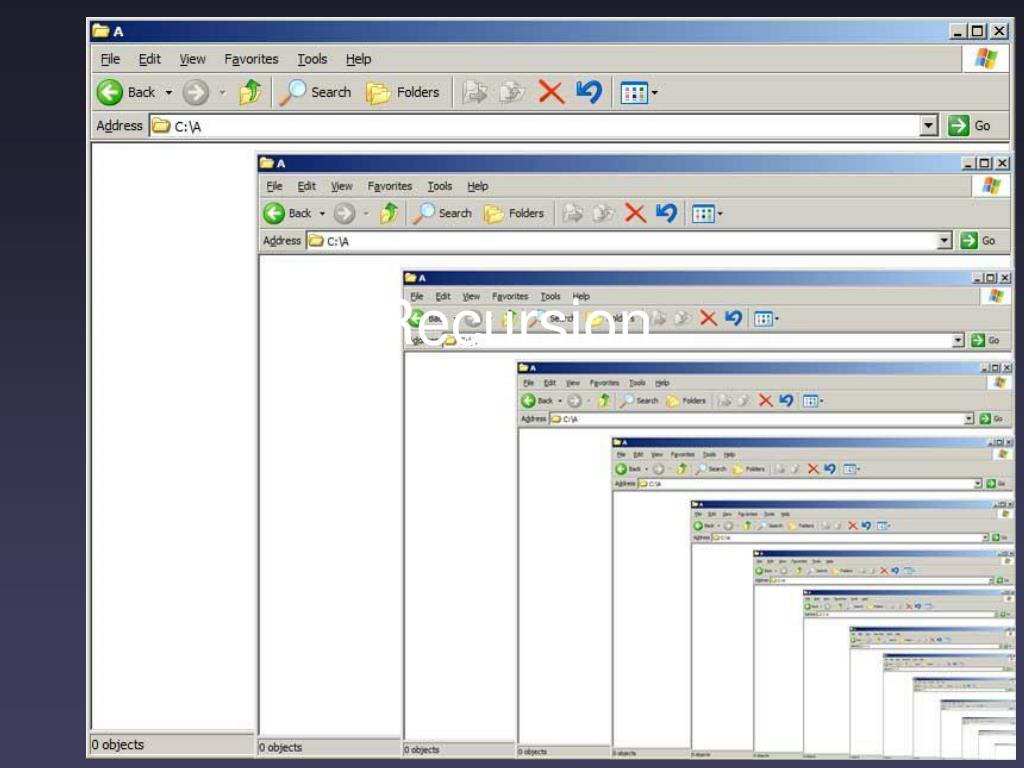The image size is (1024, 768).
Task: Click Move To icon in second window
Action: 573,213
